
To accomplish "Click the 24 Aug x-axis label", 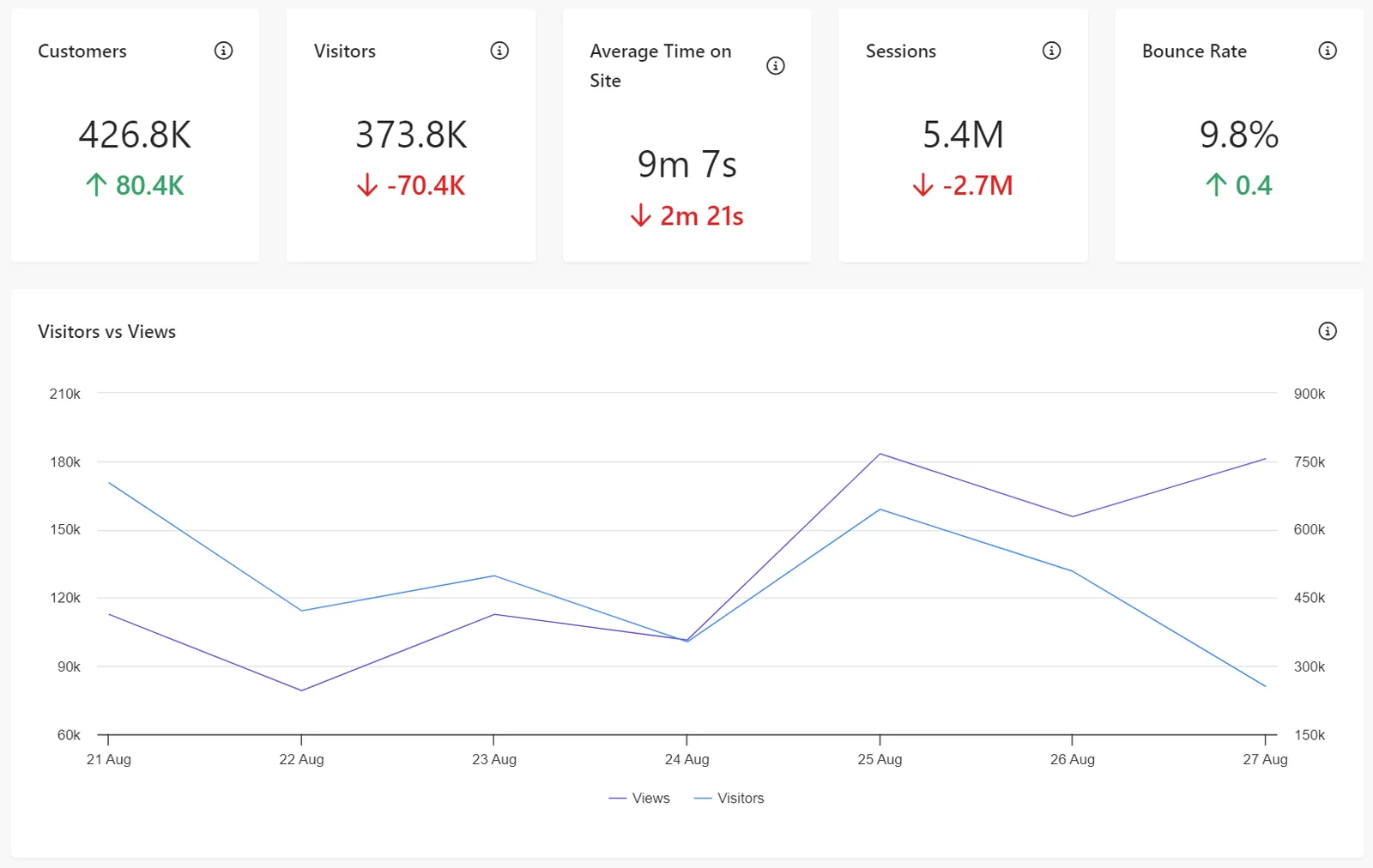I will (686, 759).
